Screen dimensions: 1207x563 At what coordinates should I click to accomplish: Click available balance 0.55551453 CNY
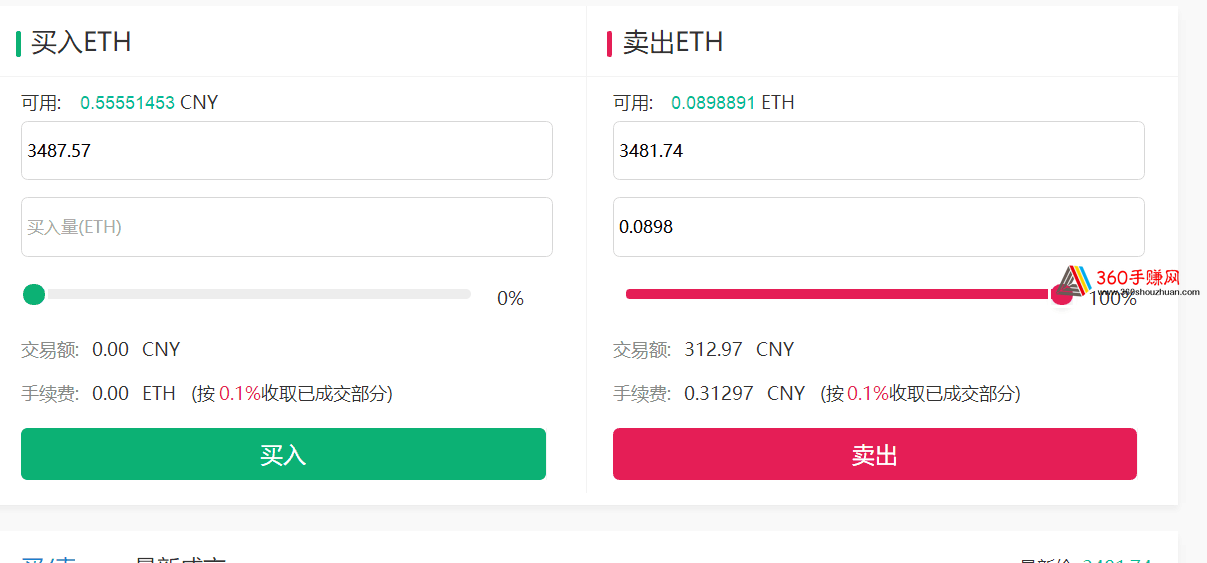click(x=149, y=102)
